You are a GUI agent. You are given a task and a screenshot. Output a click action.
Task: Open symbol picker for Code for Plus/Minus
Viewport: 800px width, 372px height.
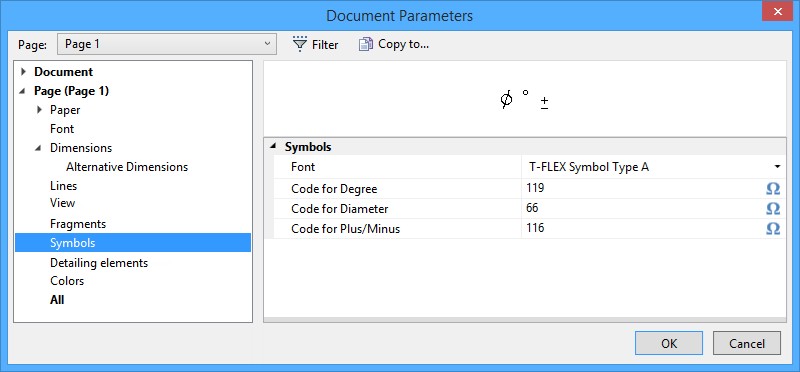click(x=773, y=229)
